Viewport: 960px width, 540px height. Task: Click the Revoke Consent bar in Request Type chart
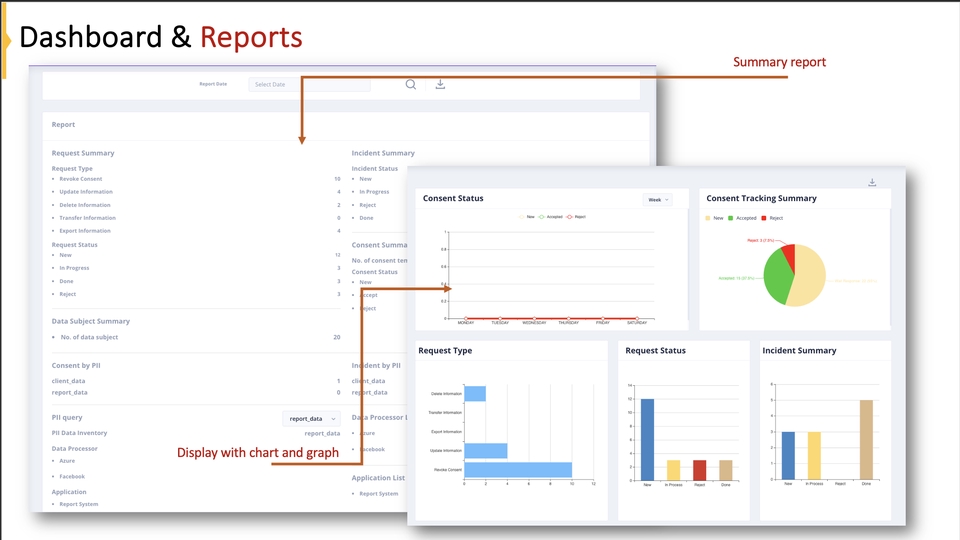(518, 470)
